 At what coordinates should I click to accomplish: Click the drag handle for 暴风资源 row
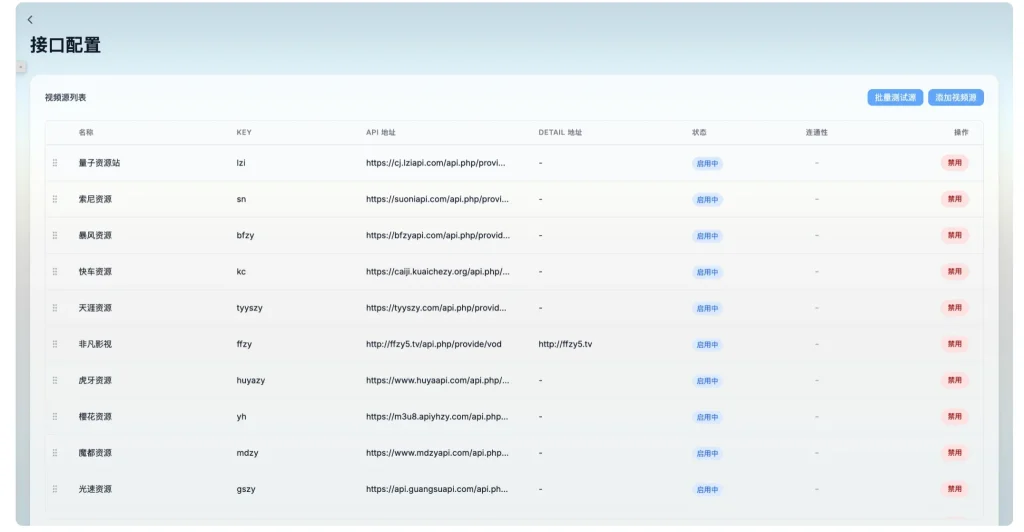55,235
